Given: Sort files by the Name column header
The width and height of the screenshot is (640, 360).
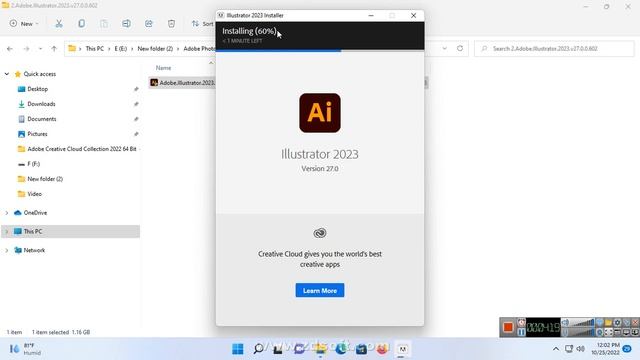Looking at the screenshot, I should tap(163, 68).
